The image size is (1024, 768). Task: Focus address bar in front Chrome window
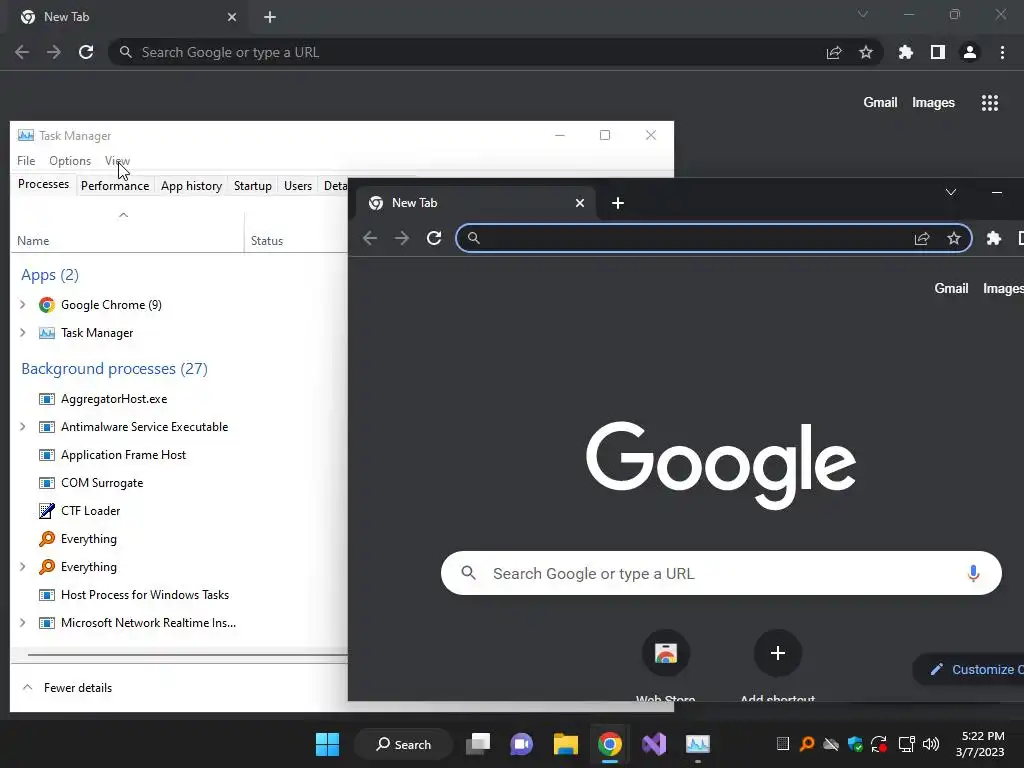pos(714,238)
